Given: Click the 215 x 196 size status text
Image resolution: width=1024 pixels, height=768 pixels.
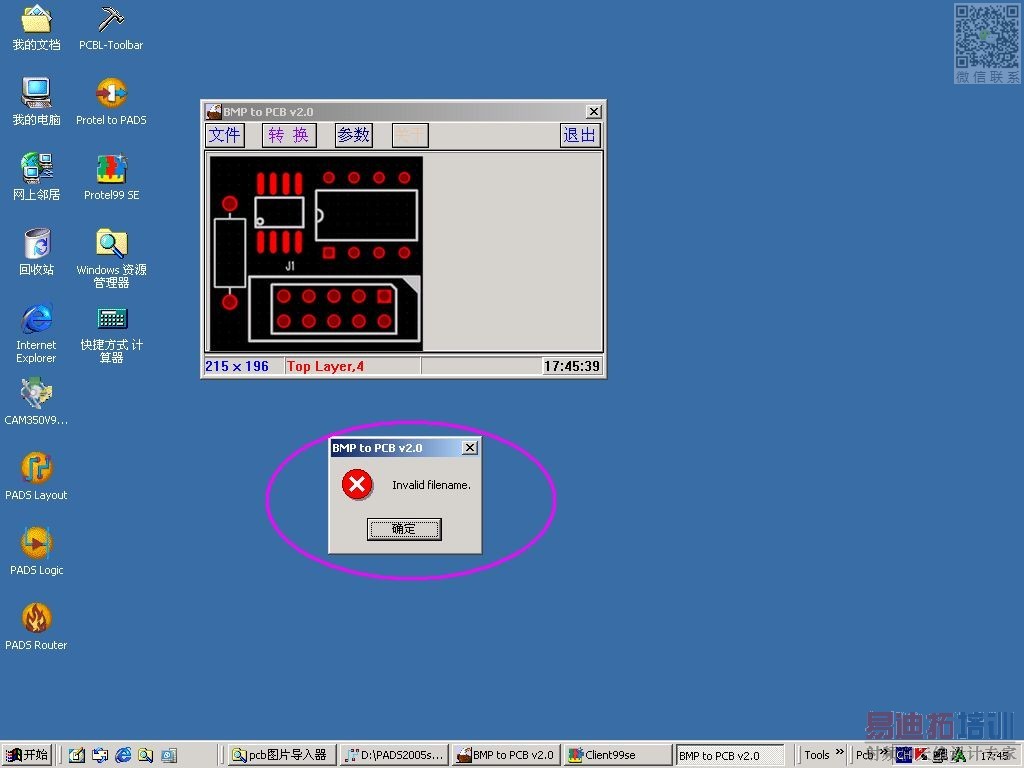Looking at the screenshot, I should click(237, 366).
